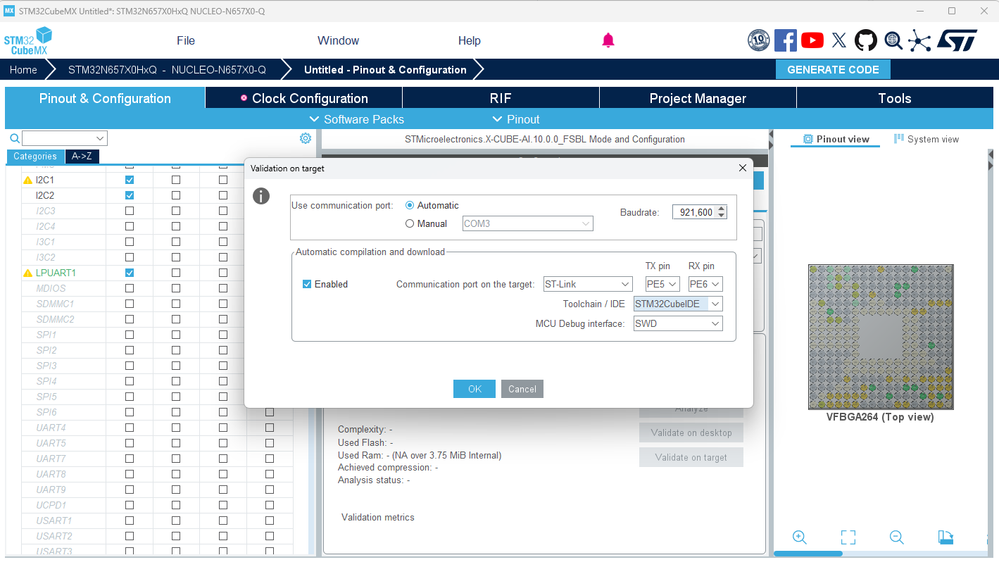Open the MCU Debug interface SWD dropdown
999x563 pixels.
pos(678,324)
